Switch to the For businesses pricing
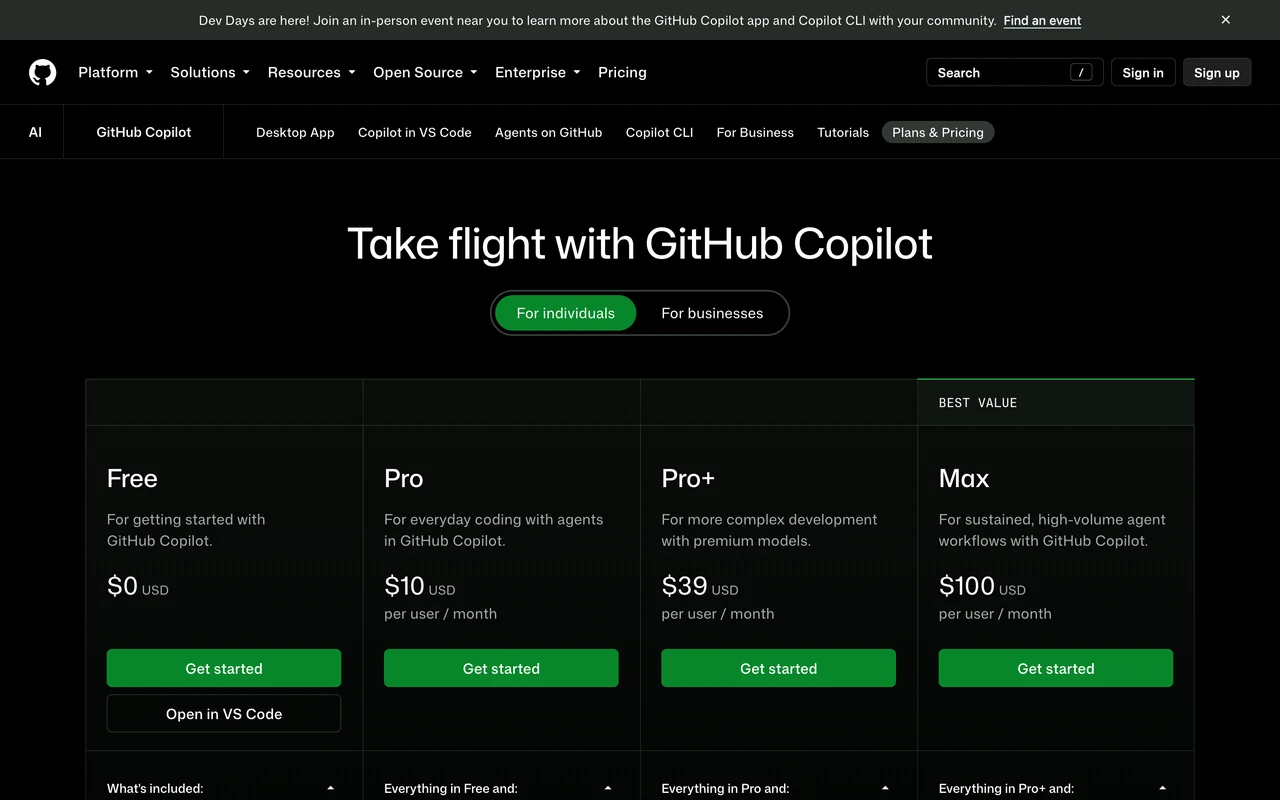 pyautogui.click(x=712, y=313)
